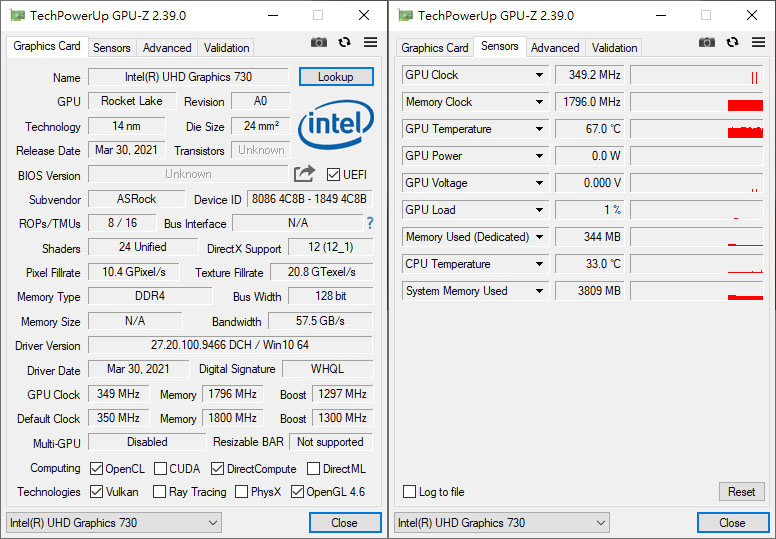Click the Memory Clock sensor graph
The height and width of the screenshot is (539, 776).
click(697, 102)
